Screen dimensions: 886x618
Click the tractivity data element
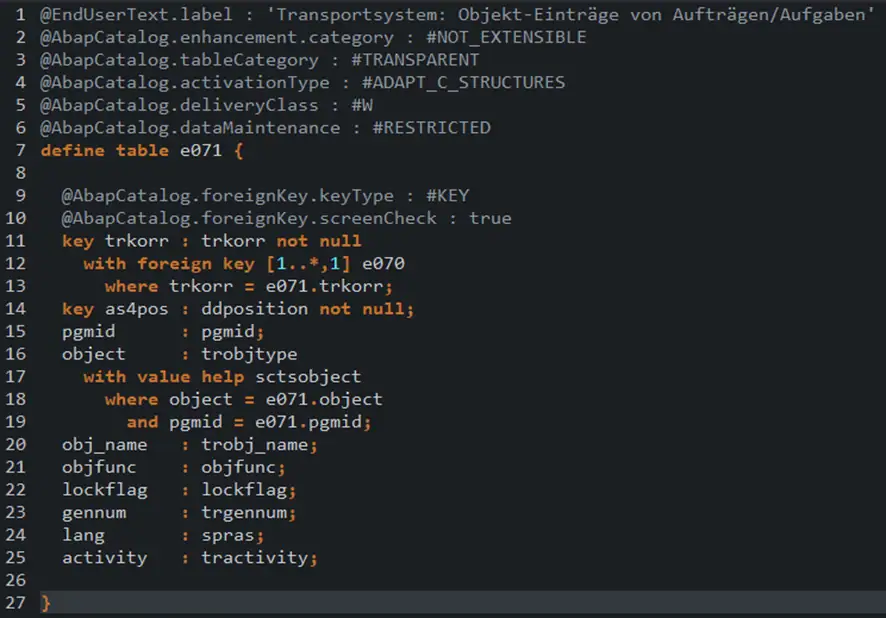coord(255,557)
